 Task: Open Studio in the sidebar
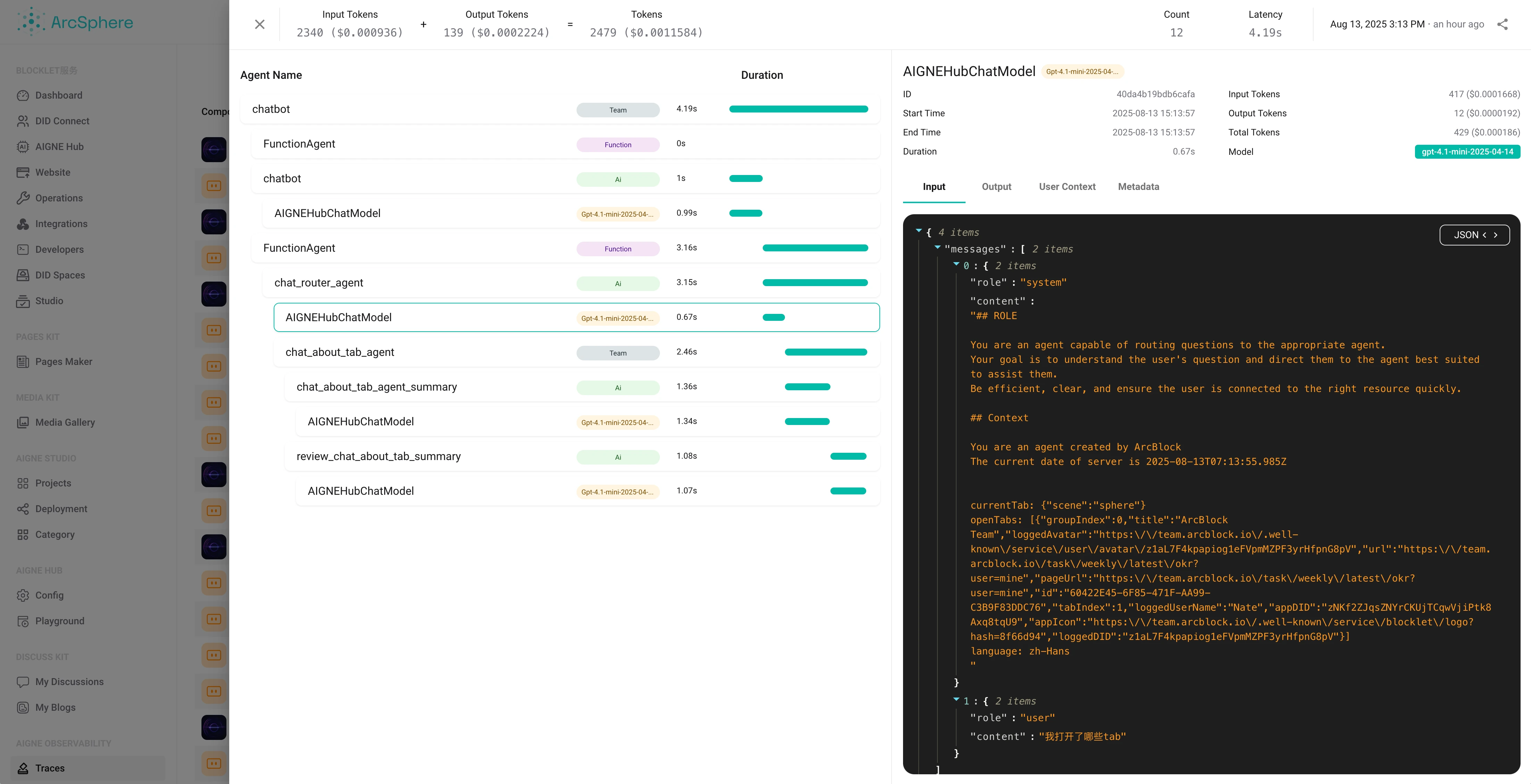pyautogui.click(x=49, y=301)
